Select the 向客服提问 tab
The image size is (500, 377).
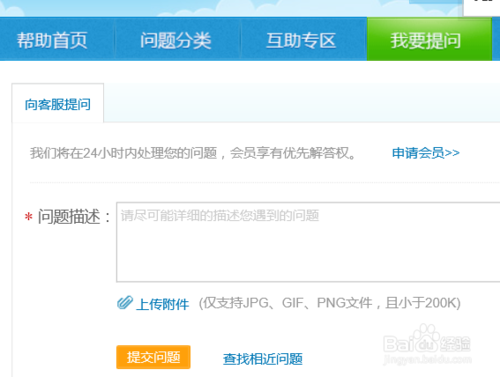58,104
